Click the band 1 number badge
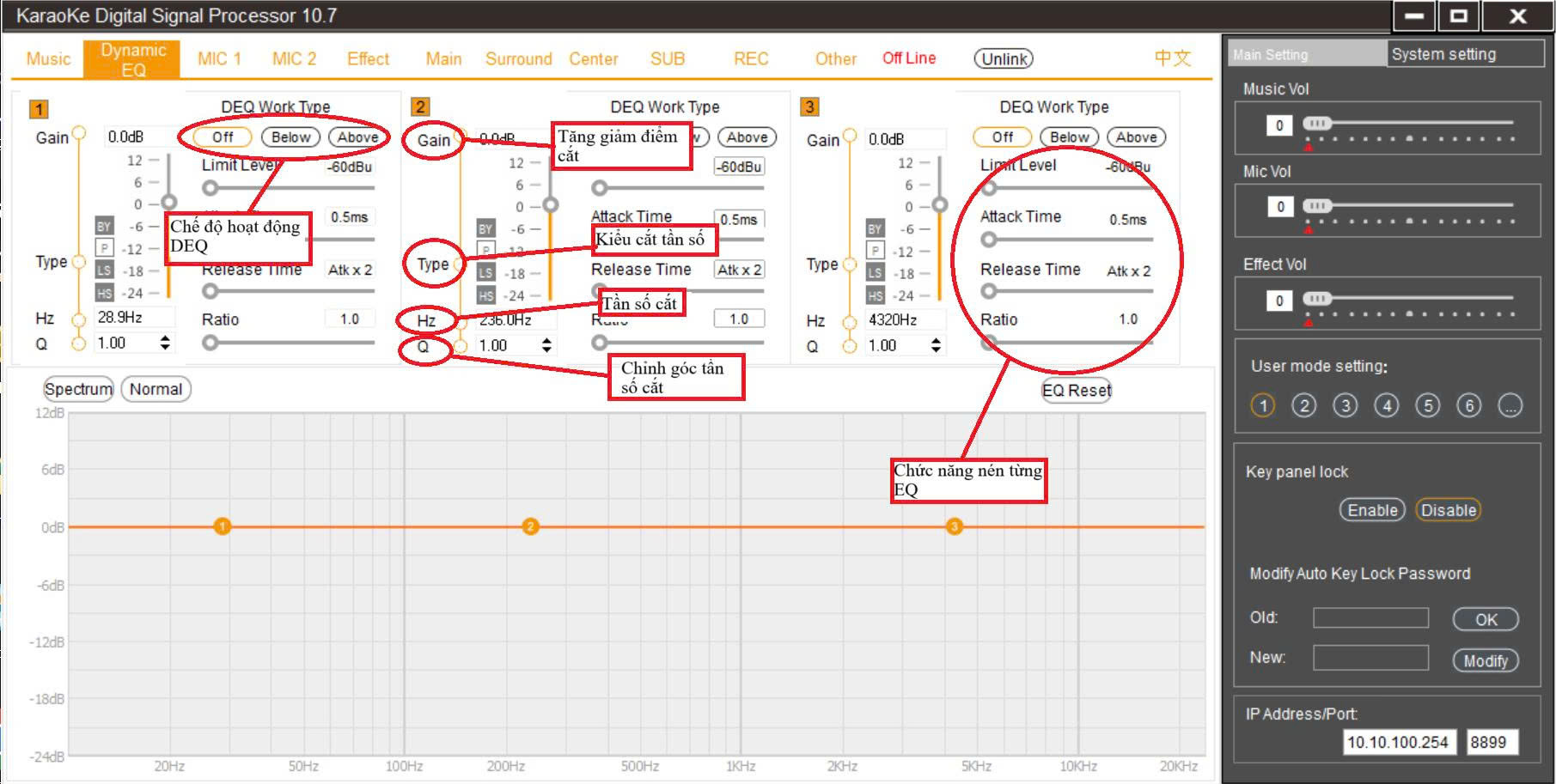 coord(39,109)
